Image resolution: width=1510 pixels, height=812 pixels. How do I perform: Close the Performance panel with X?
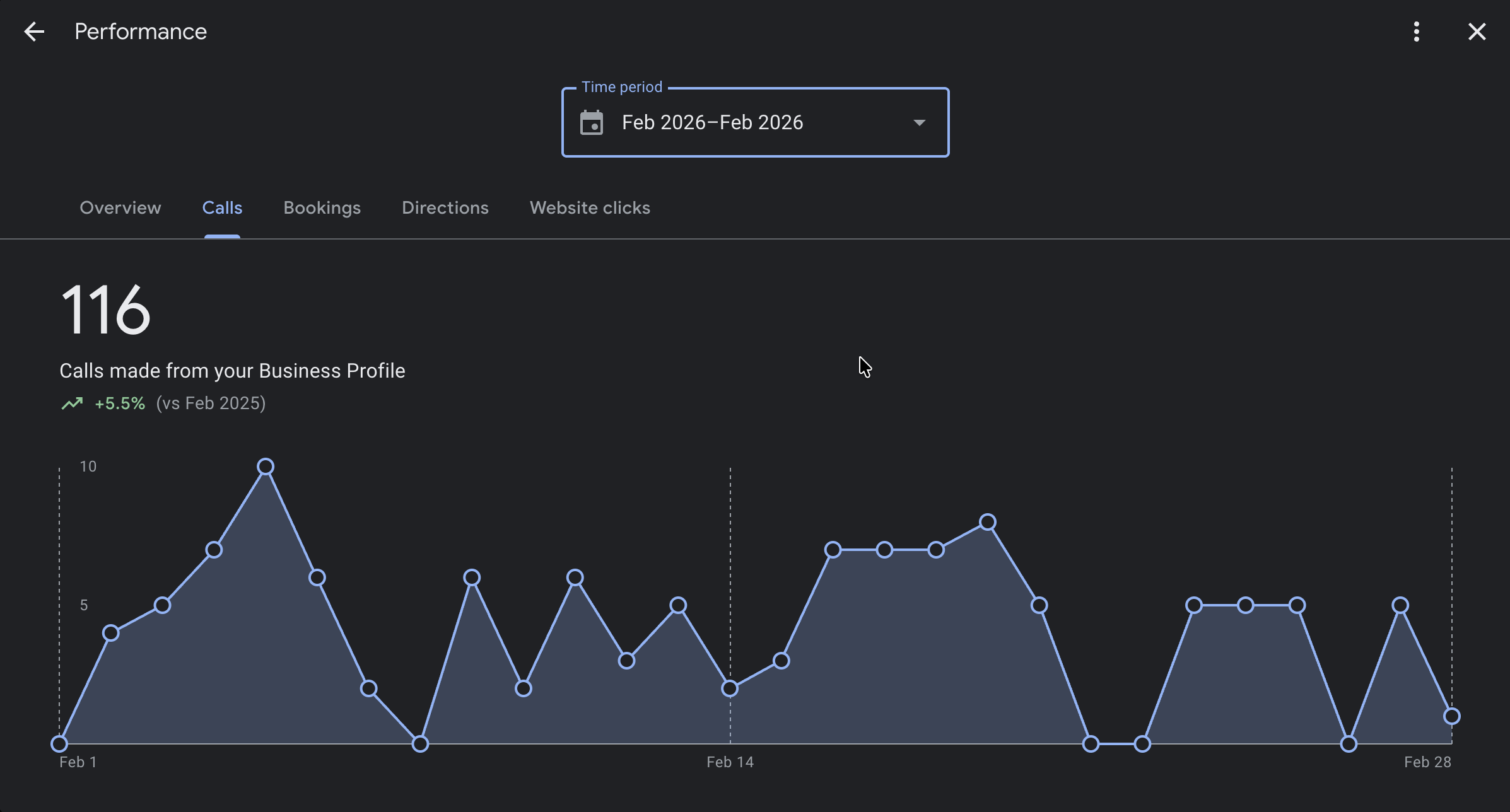(x=1477, y=32)
